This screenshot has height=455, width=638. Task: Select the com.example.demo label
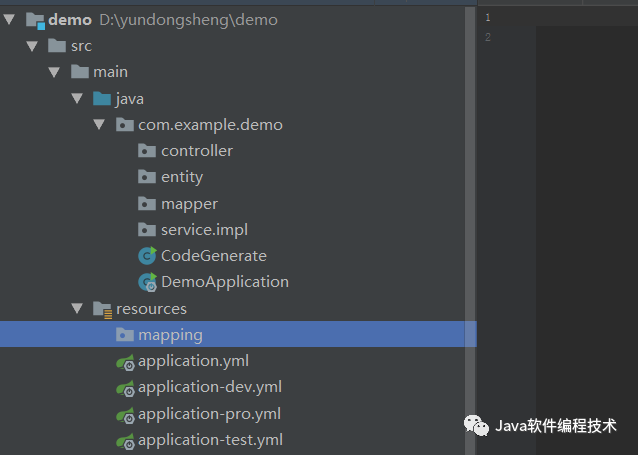210,125
